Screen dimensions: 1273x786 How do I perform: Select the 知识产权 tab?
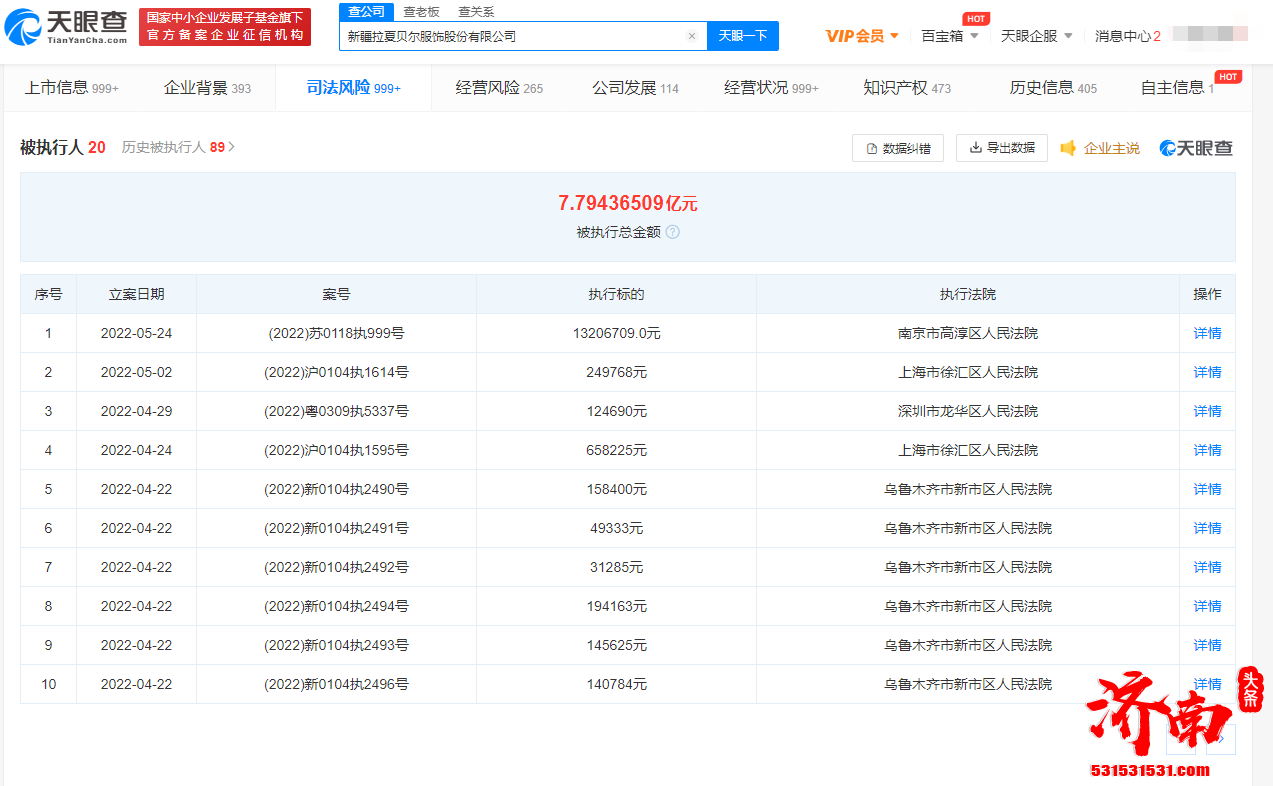click(x=906, y=88)
